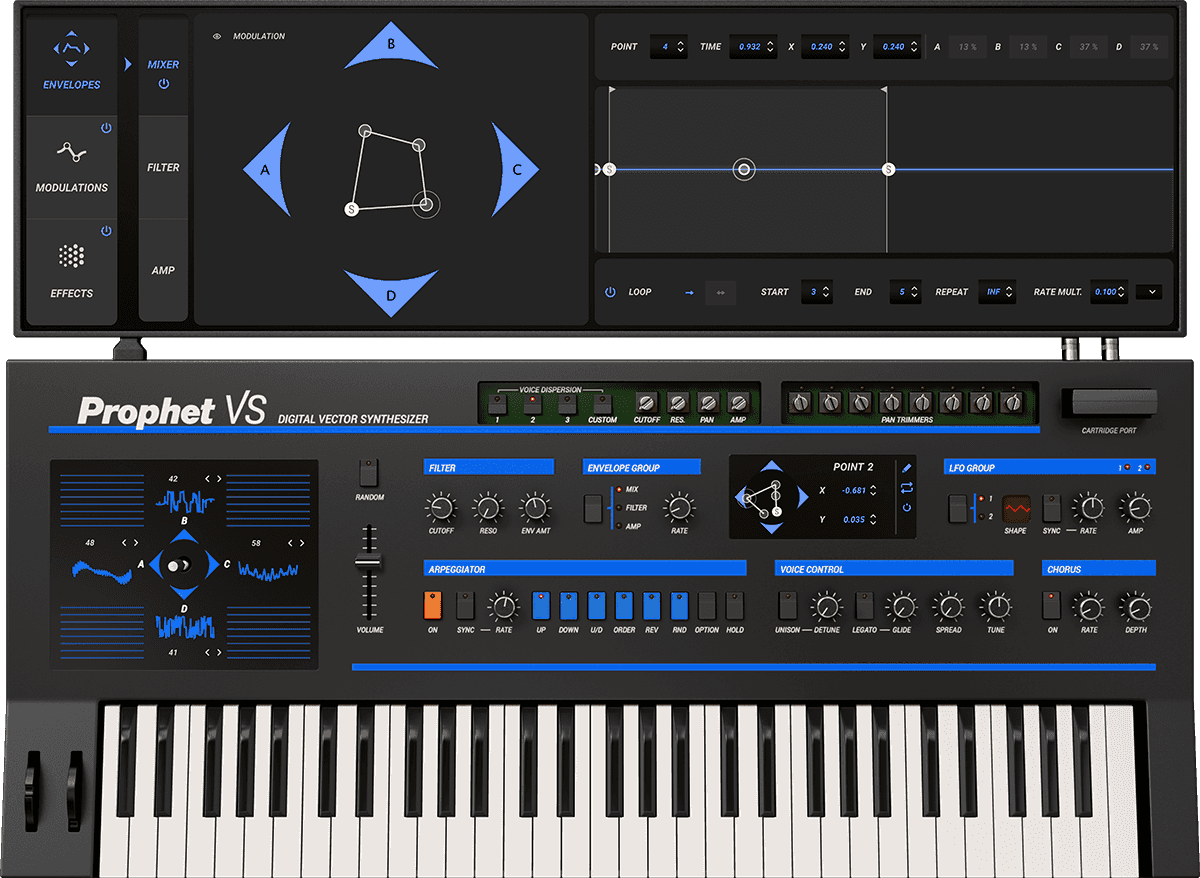Open the dropdown next to Rate Mult.
The image size is (1200, 878).
[x=1149, y=293]
